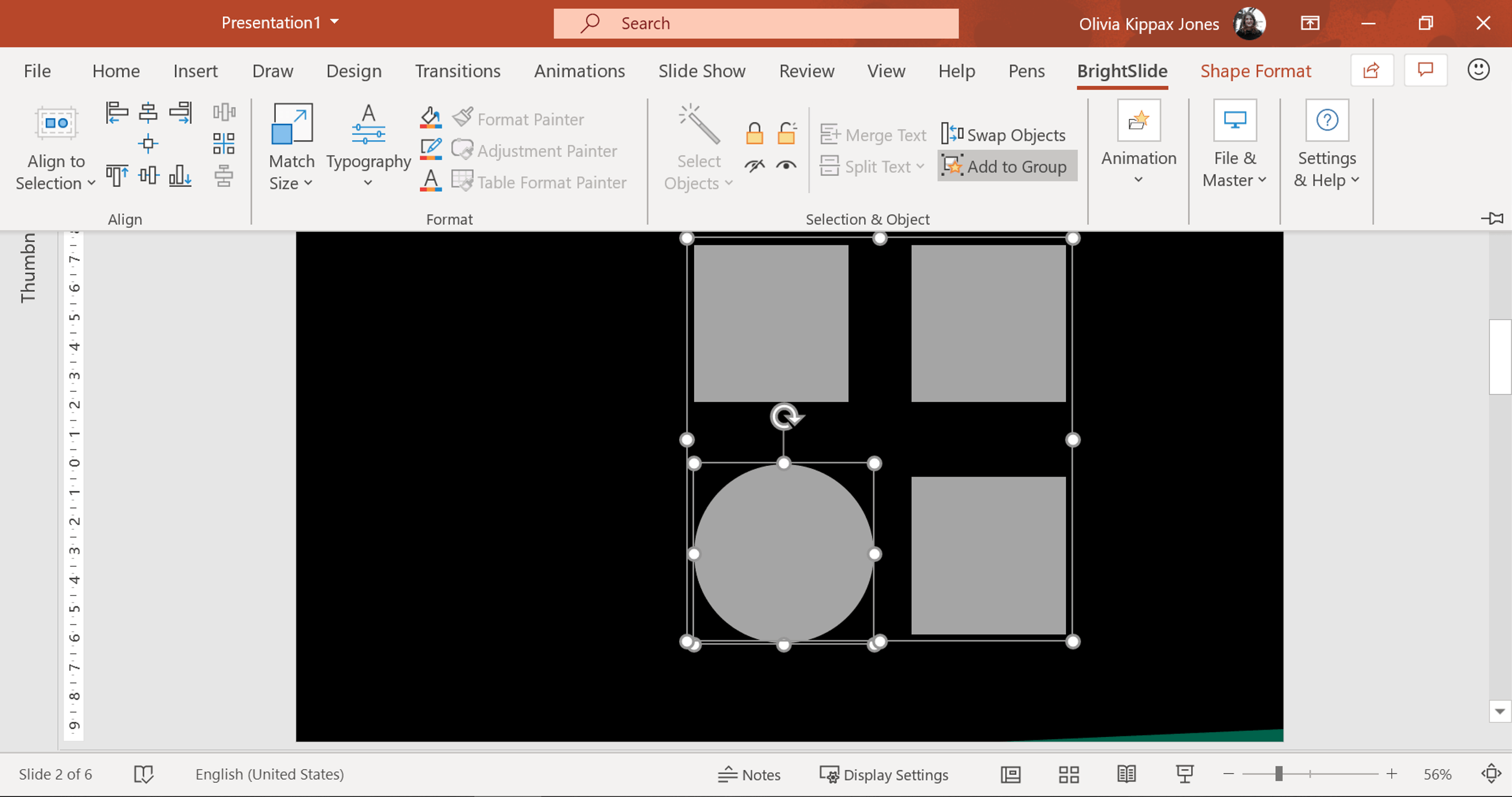Click the zoom slider handle in the status bar
Screen dimensions: 1512x797
(x=1279, y=774)
